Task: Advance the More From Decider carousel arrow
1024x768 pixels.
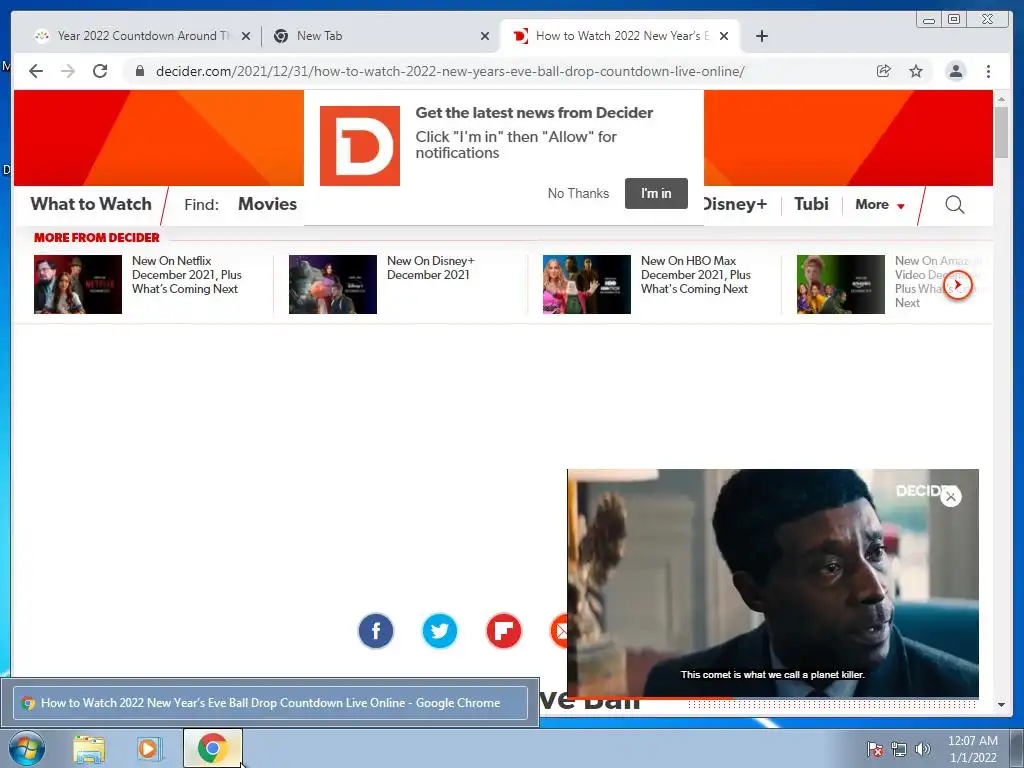Action: (x=957, y=284)
